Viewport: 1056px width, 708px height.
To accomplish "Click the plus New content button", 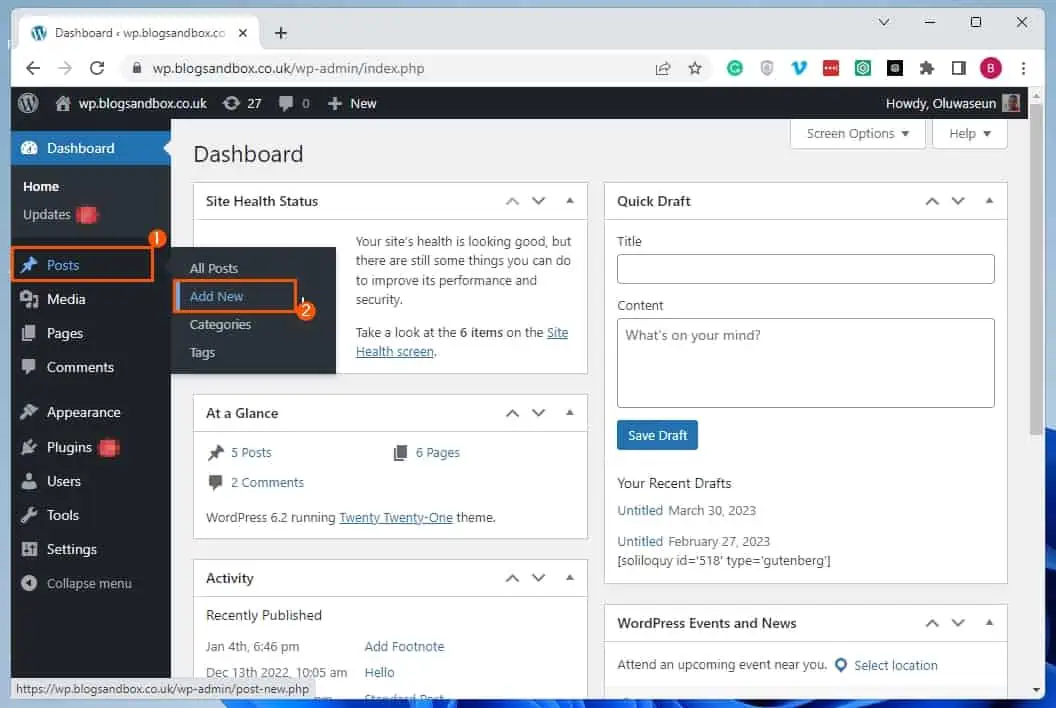I will coord(352,103).
